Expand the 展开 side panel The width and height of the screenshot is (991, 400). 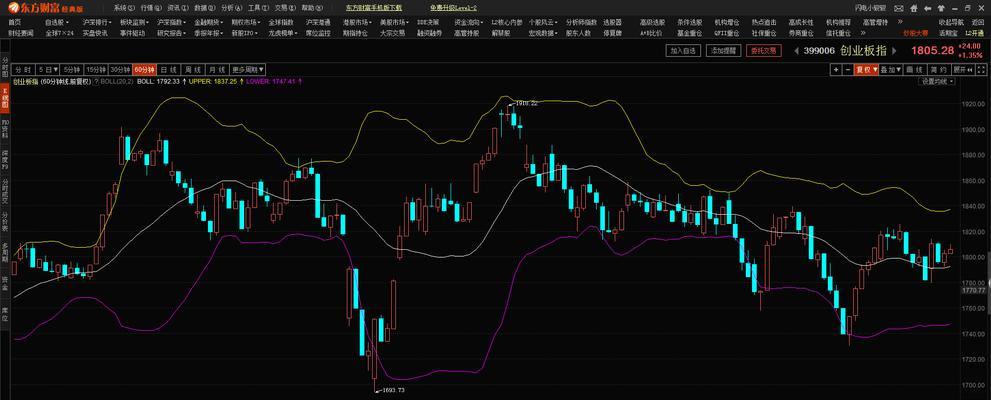pyautogui.click(x=963, y=70)
